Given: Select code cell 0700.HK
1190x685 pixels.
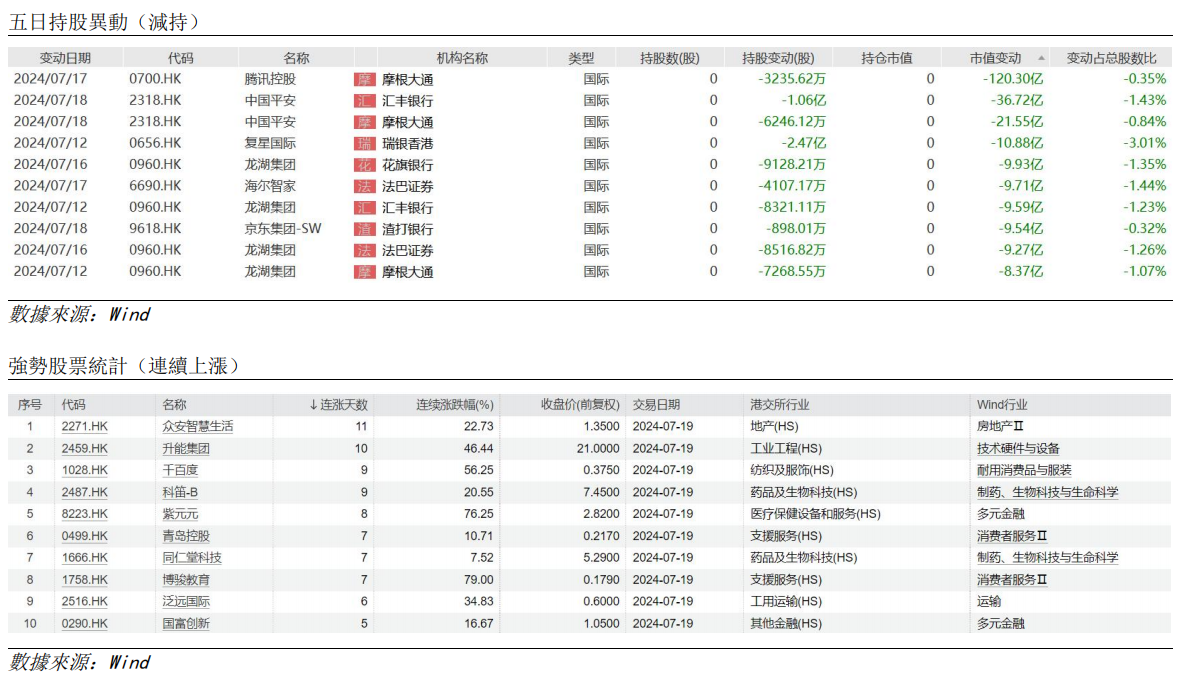Looking at the screenshot, I should [x=155, y=79].
